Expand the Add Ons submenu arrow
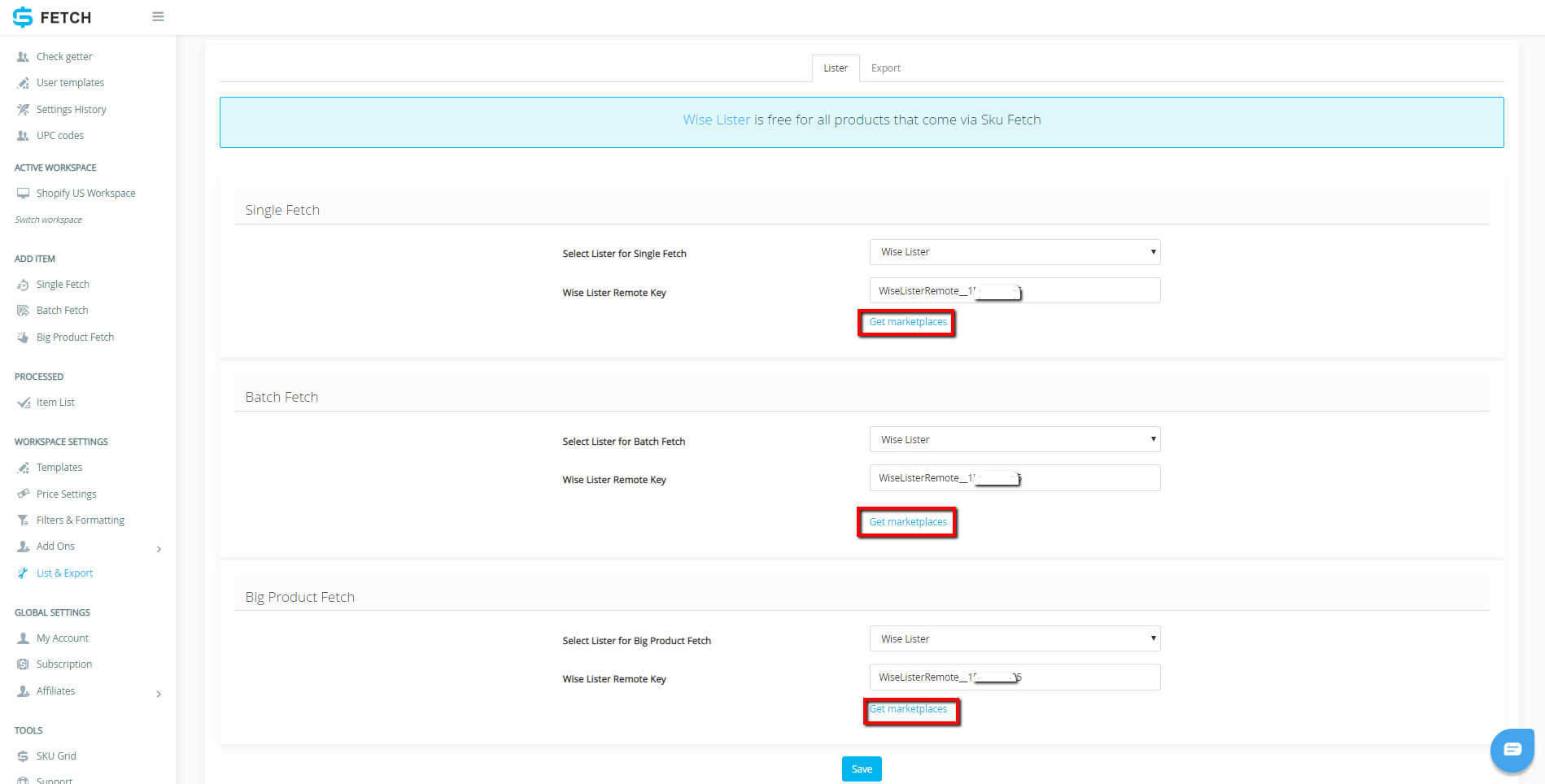Image resolution: width=1545 pixels, height=784 pixels. point(159,549)
